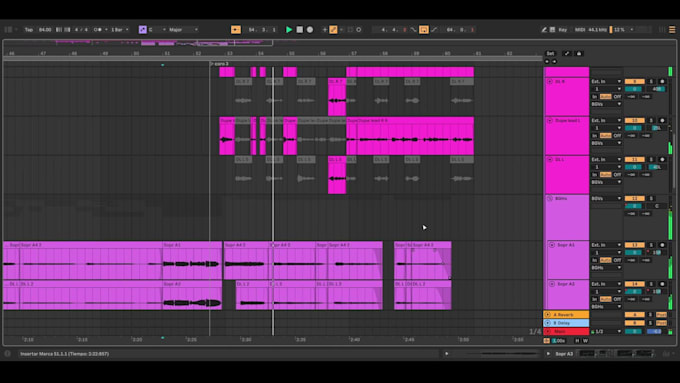Viewport: 680px width, 383px height.
Task: Open the hamburger view menu at top right
Action: click(x=672, y=29)
